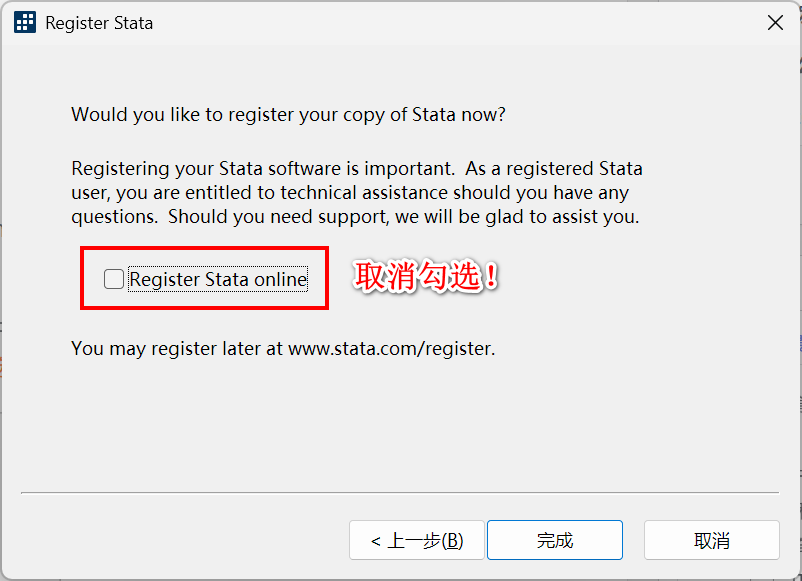Click the "You may register later at" text
Image resolution: width=802 pixels, height=581 pixels.
pyautogui.click(x=178, y=349)
